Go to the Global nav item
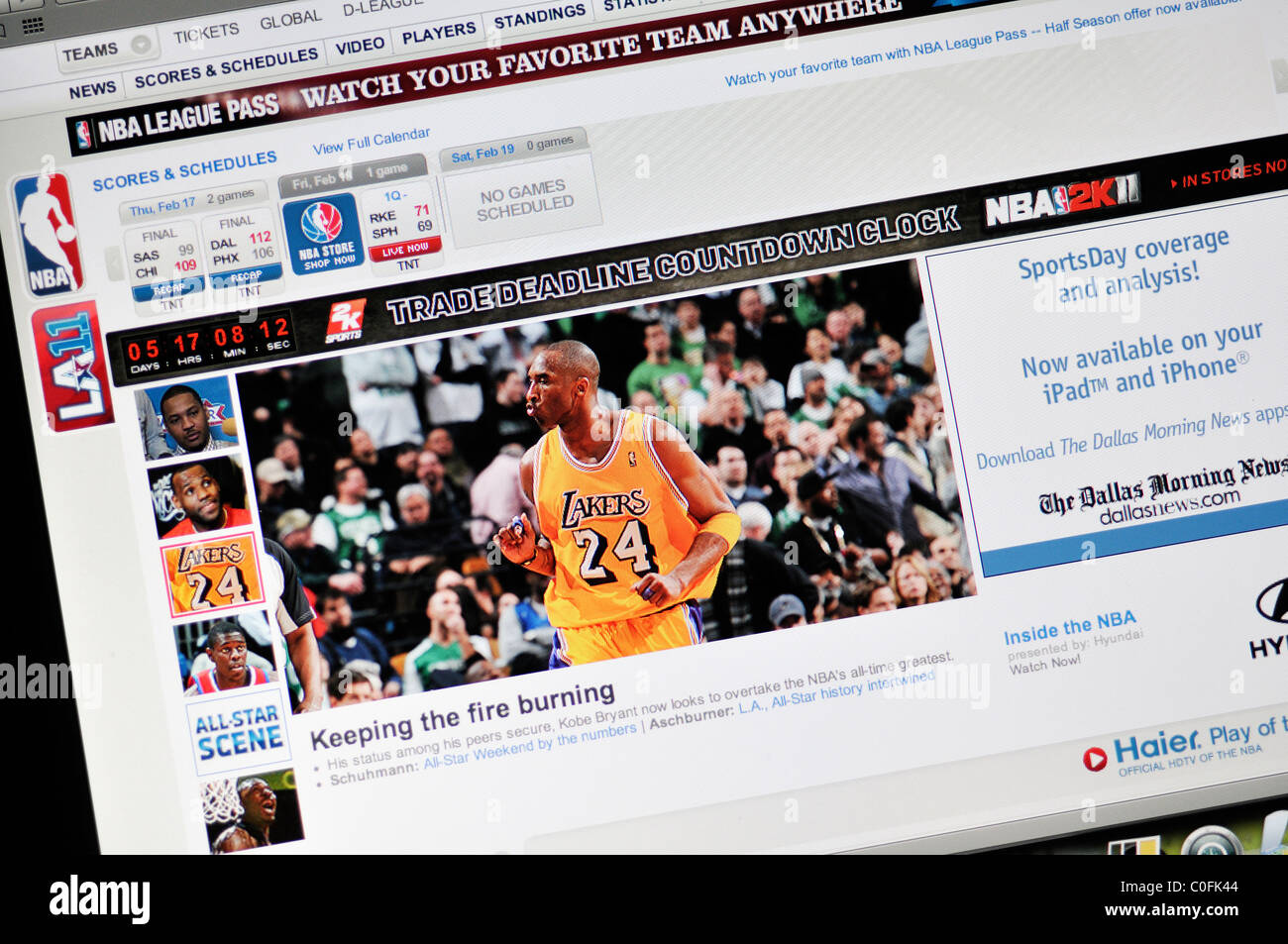1288x944 pixels. (290, 19)
